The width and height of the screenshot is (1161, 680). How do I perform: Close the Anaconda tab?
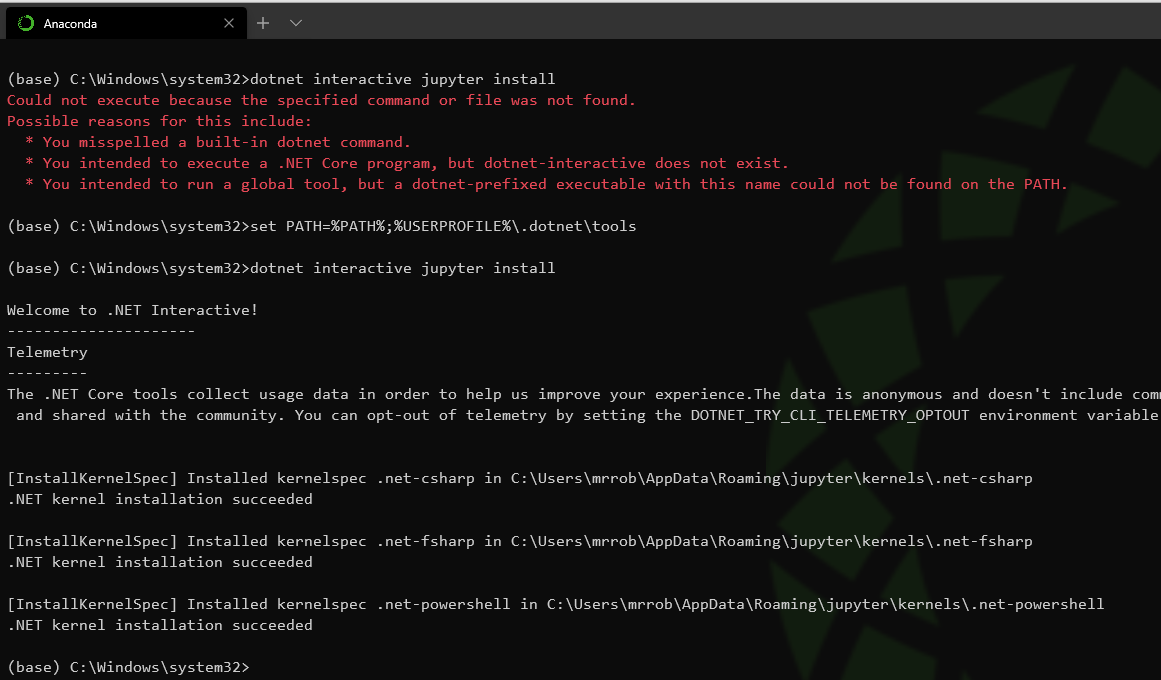pos(229,23)
